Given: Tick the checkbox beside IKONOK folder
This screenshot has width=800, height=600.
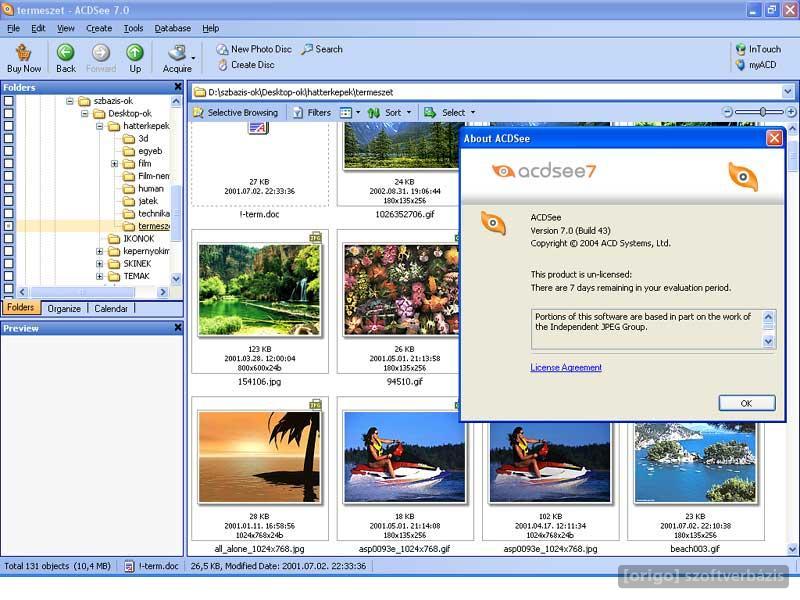Looking at the screenshot, I should tap(9, 238).
